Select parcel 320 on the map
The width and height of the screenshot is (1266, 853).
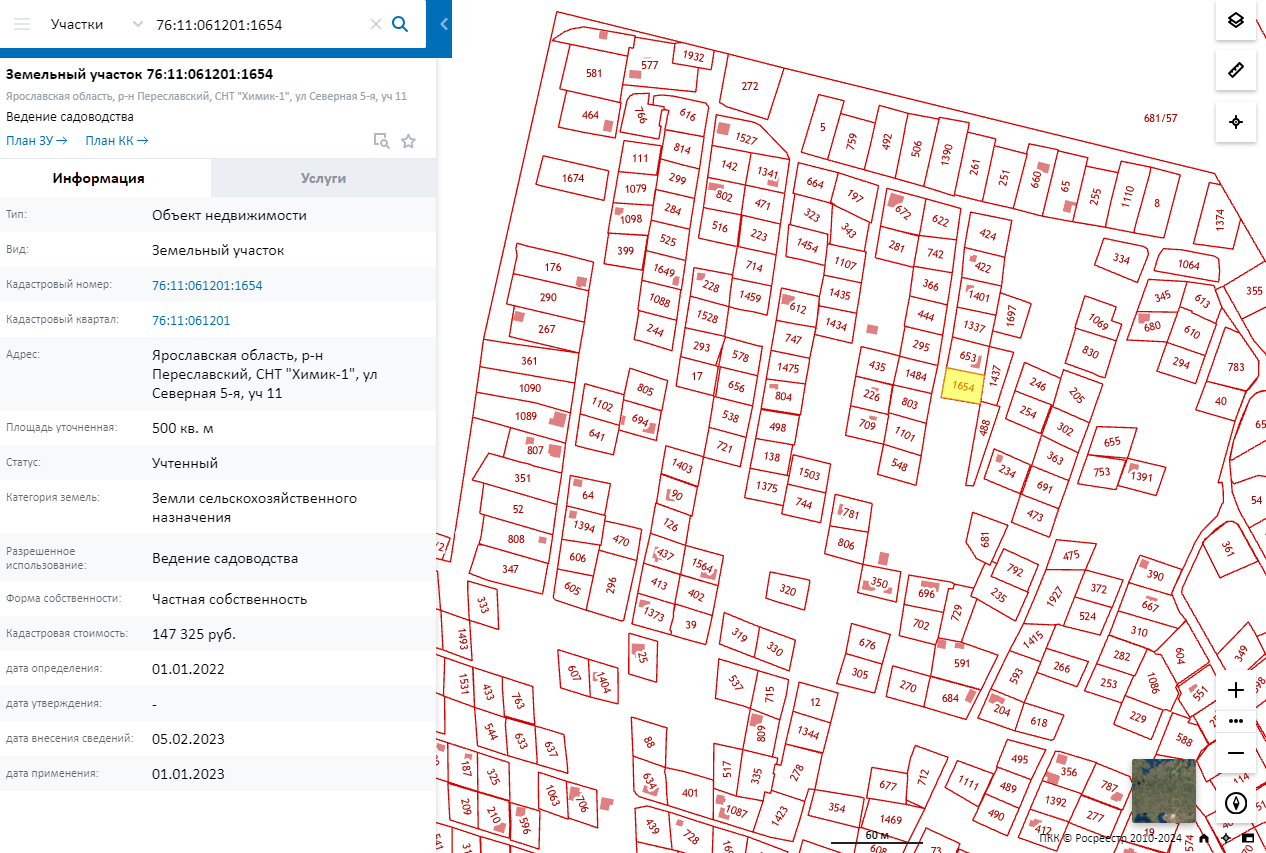click(x=788, y=590)
